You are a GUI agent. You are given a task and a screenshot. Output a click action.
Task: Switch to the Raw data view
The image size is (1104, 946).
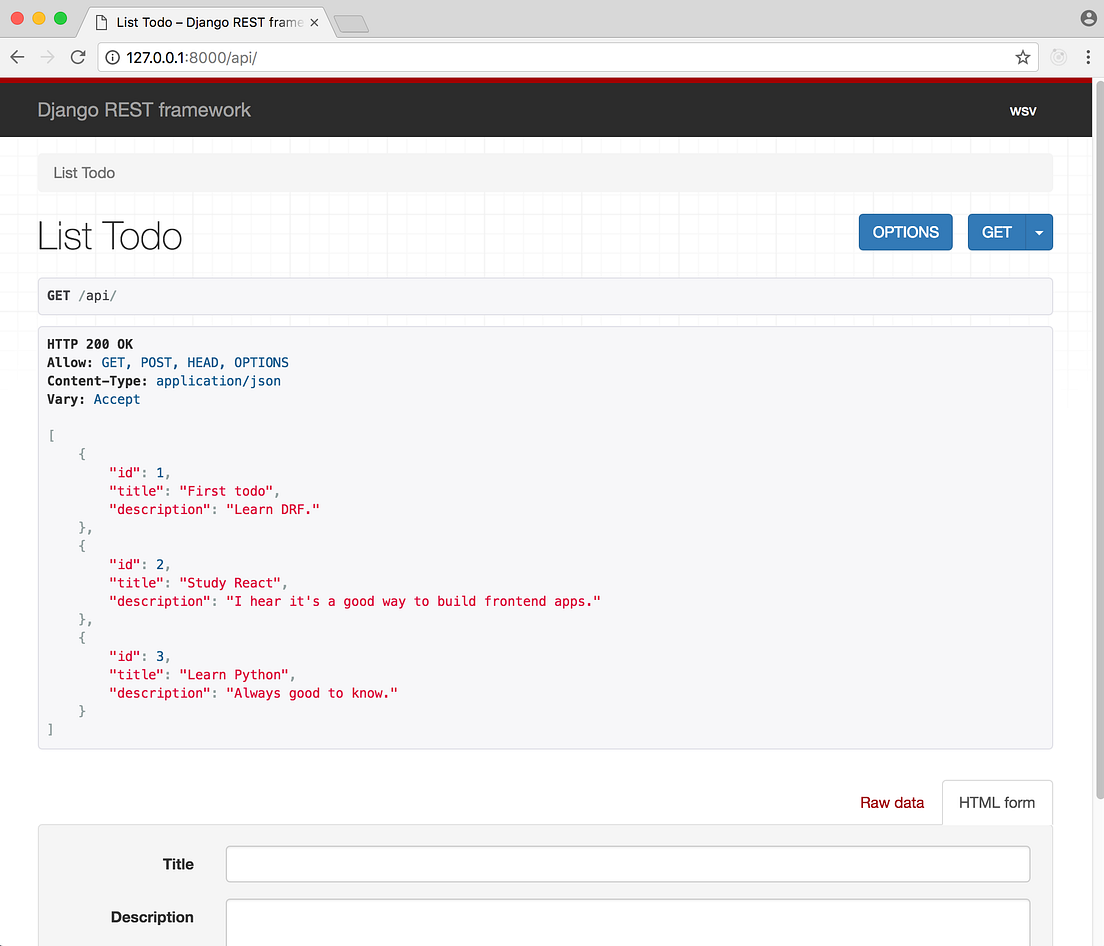pos(891,803)
